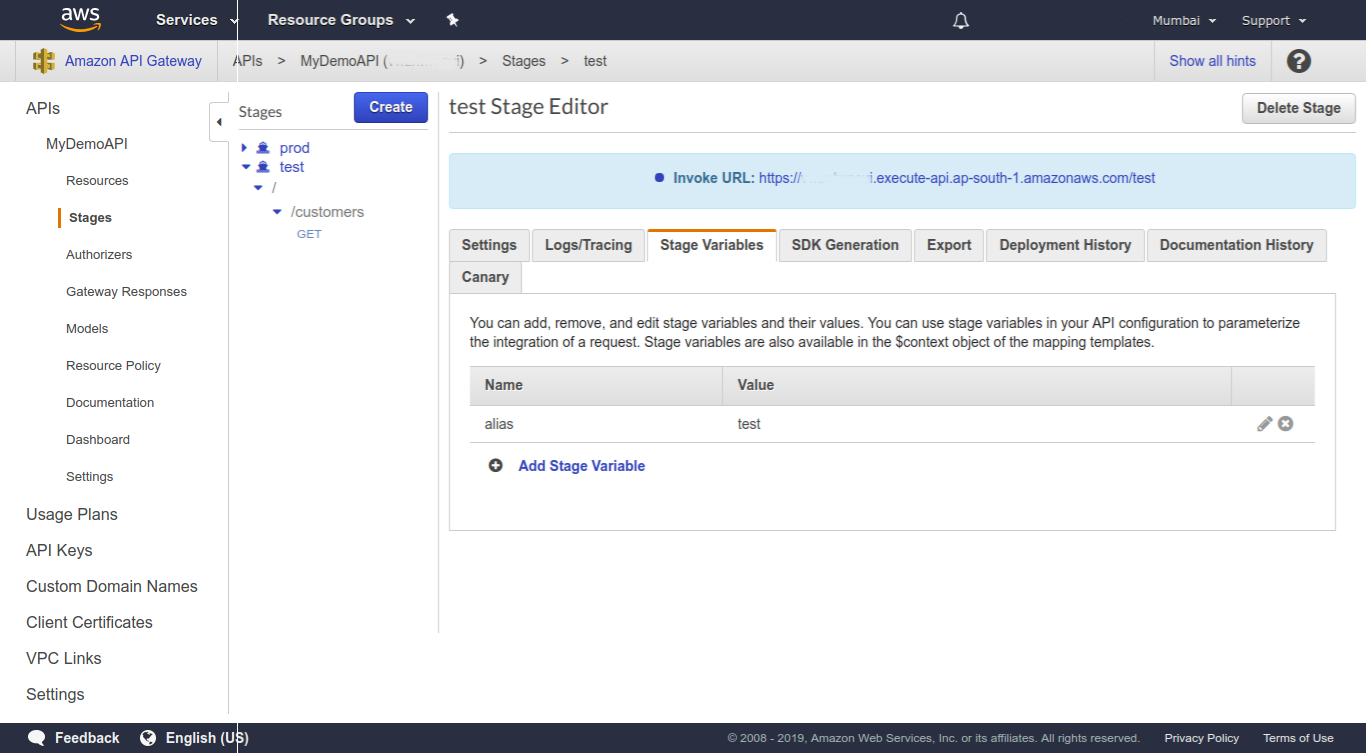The height and width of the screenshot is (753, 1366).
Task: Click the AWS logo
Action: pos(81,18)
